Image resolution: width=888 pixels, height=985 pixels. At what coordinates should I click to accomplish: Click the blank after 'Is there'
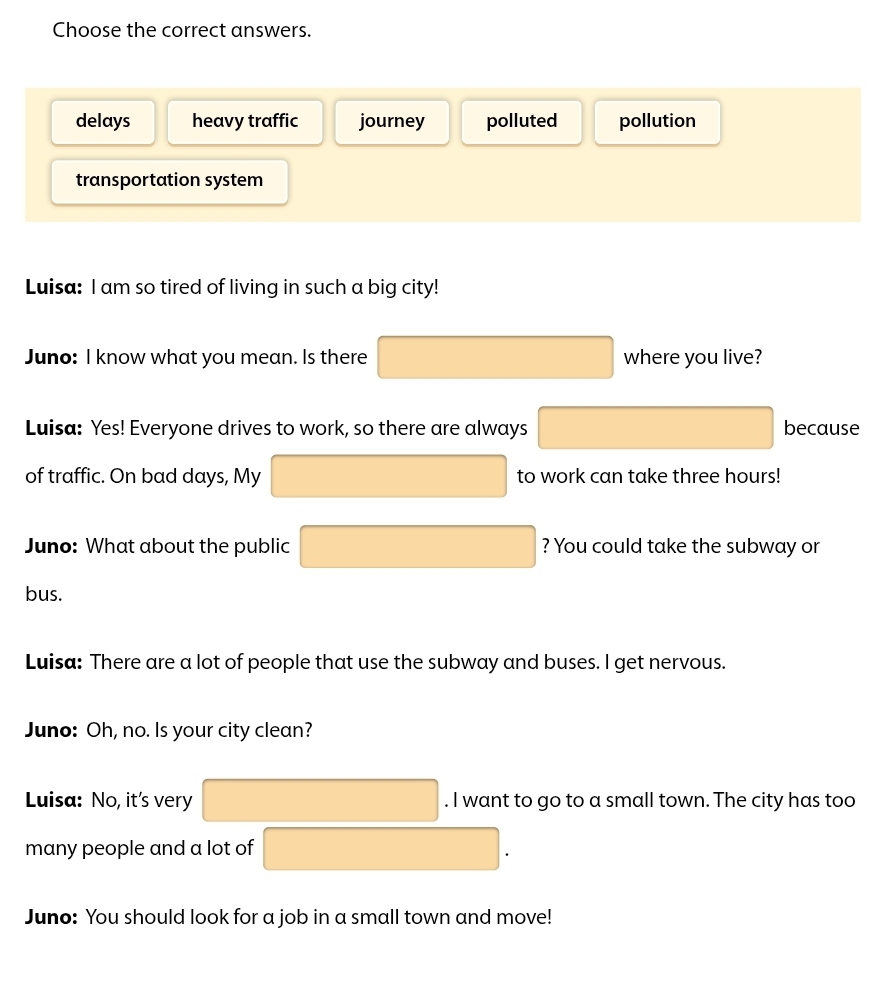click(495, 358)
